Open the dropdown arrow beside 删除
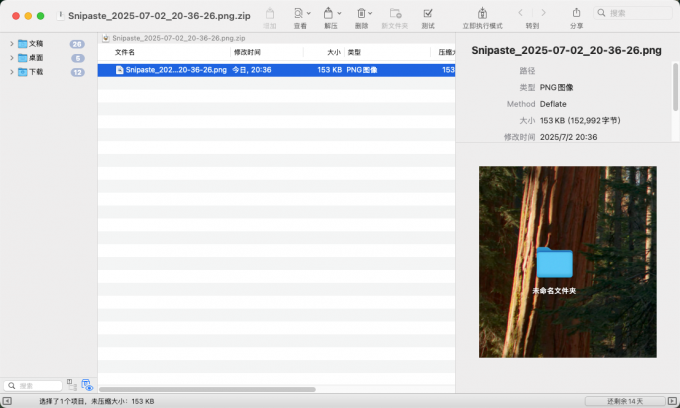 (370, 13)
